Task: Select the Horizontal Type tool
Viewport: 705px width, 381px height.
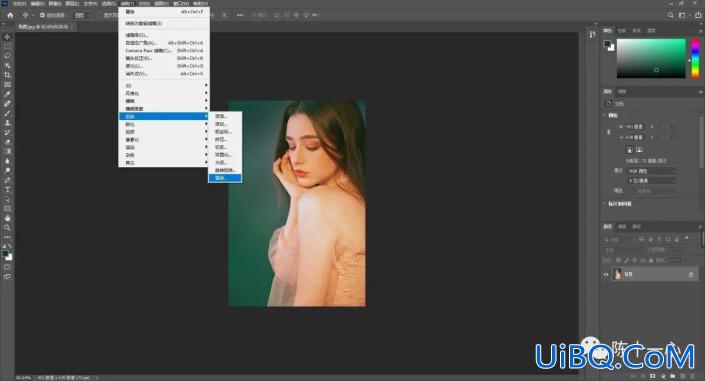Action: pyautogui.click(x=7, y=189)
